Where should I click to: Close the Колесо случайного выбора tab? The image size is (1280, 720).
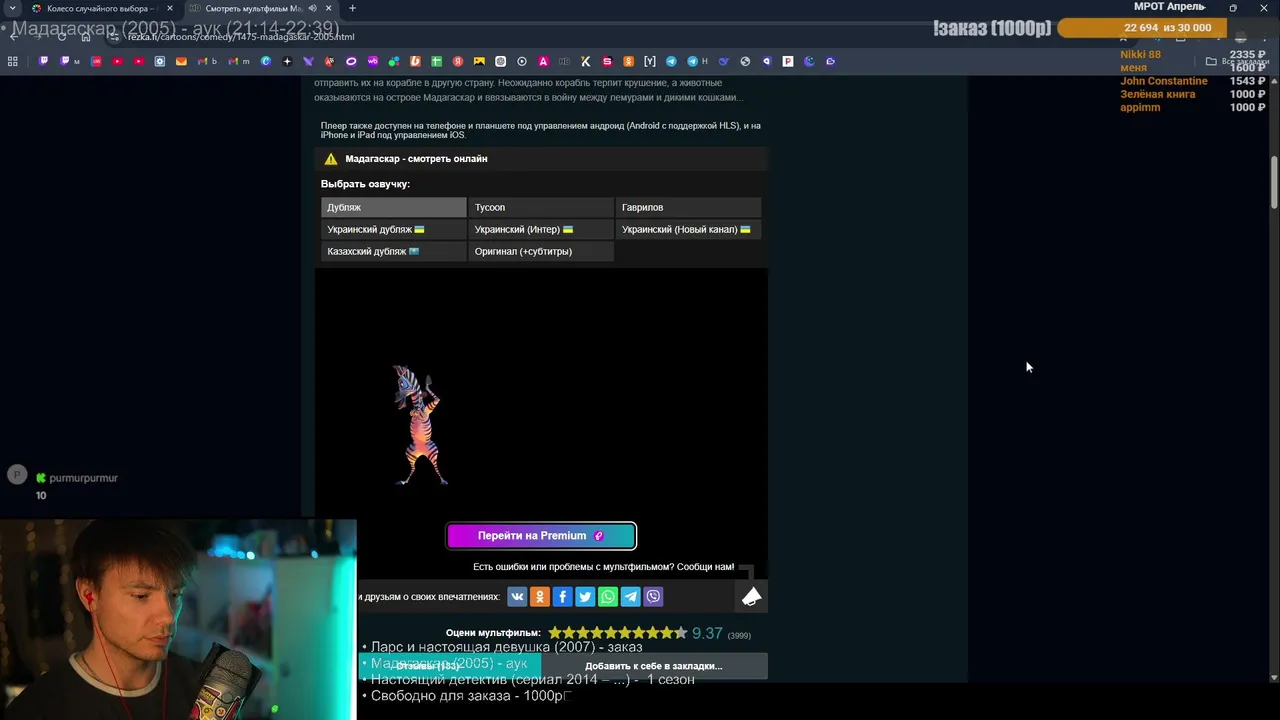[x=170, y=8]
